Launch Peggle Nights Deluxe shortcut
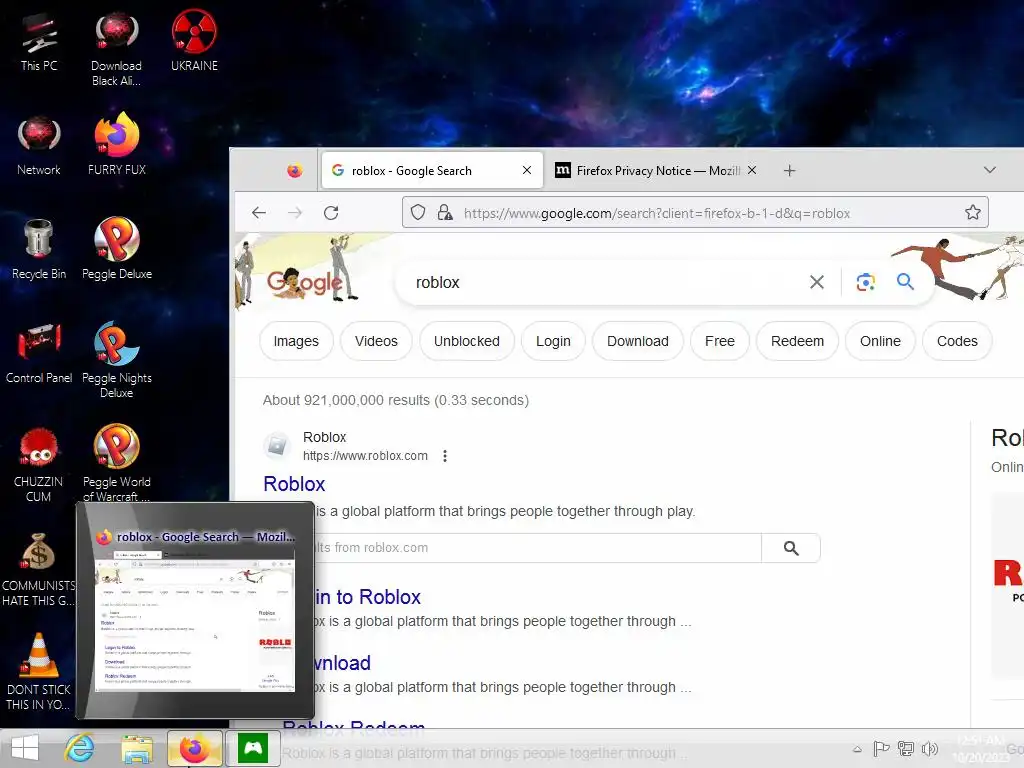The height and width of the screenshot is (768, 1024). click(117, 360)
